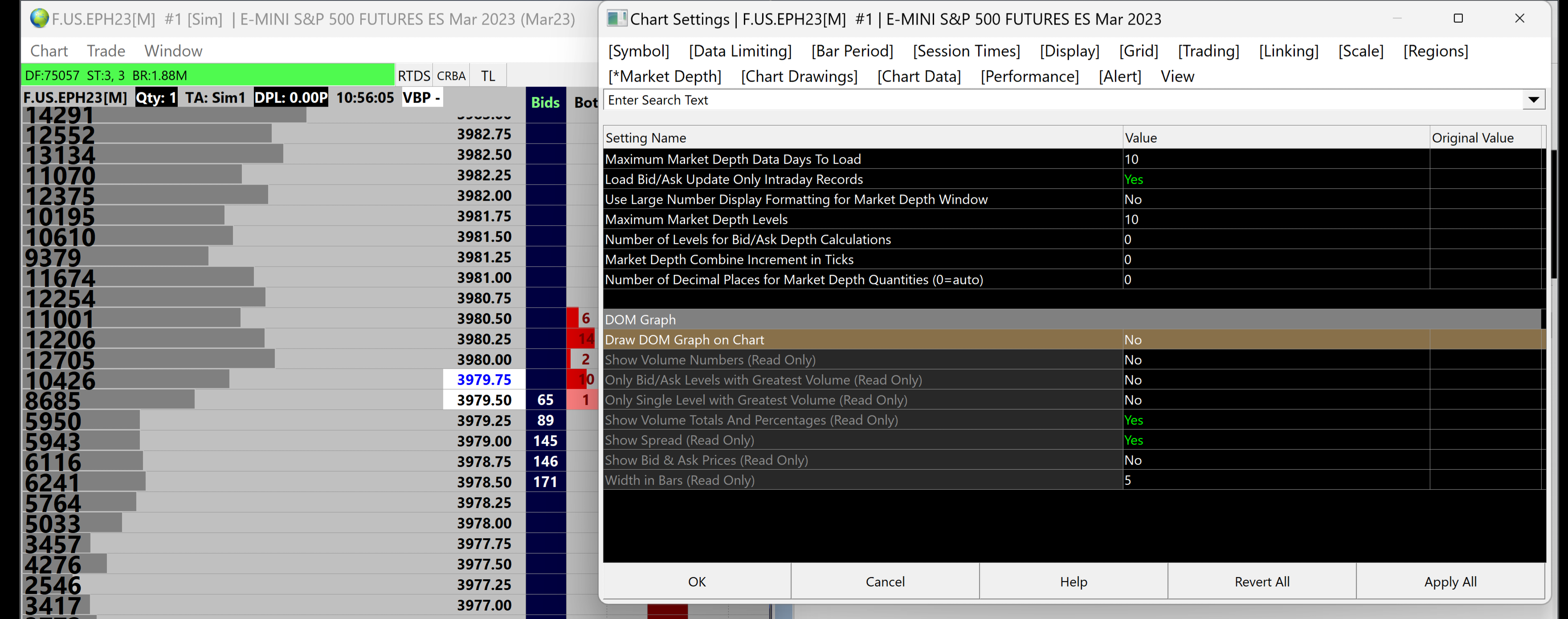Toggle Draw DOM Graph on Chart value
This screenshot has height=619, width=1568.
tap(1133, 340)
